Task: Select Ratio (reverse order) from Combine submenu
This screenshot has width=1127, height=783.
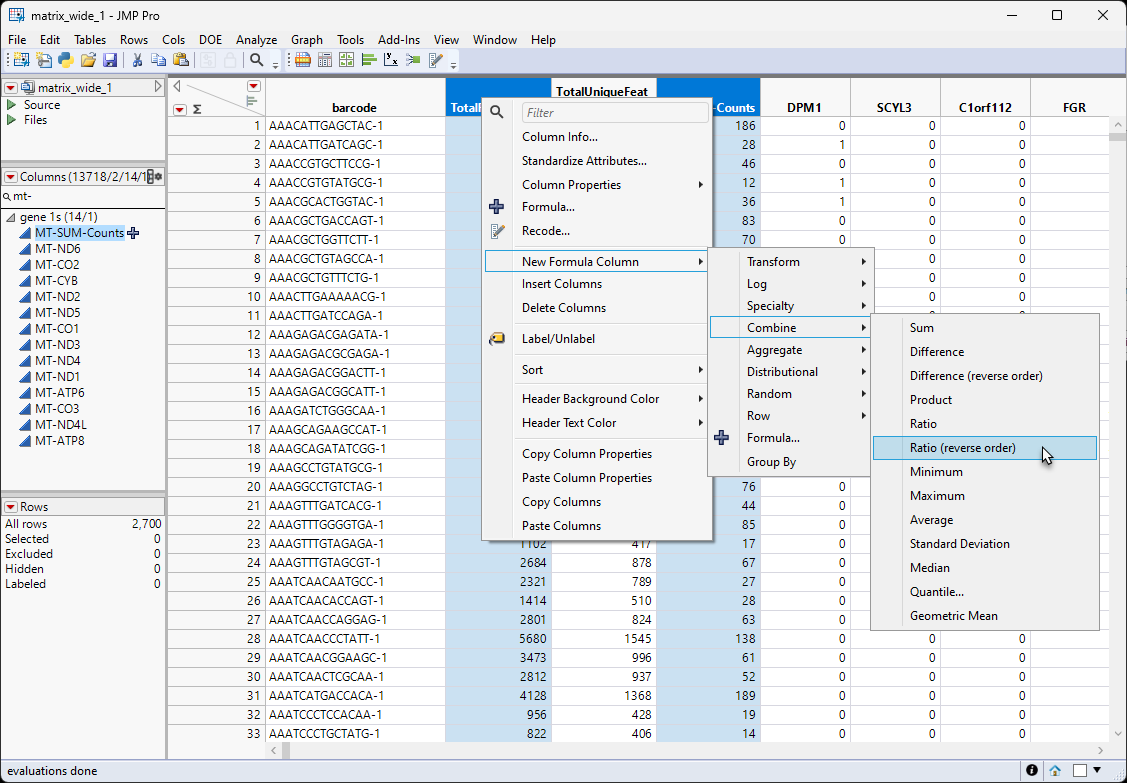Action: (962, 448)
